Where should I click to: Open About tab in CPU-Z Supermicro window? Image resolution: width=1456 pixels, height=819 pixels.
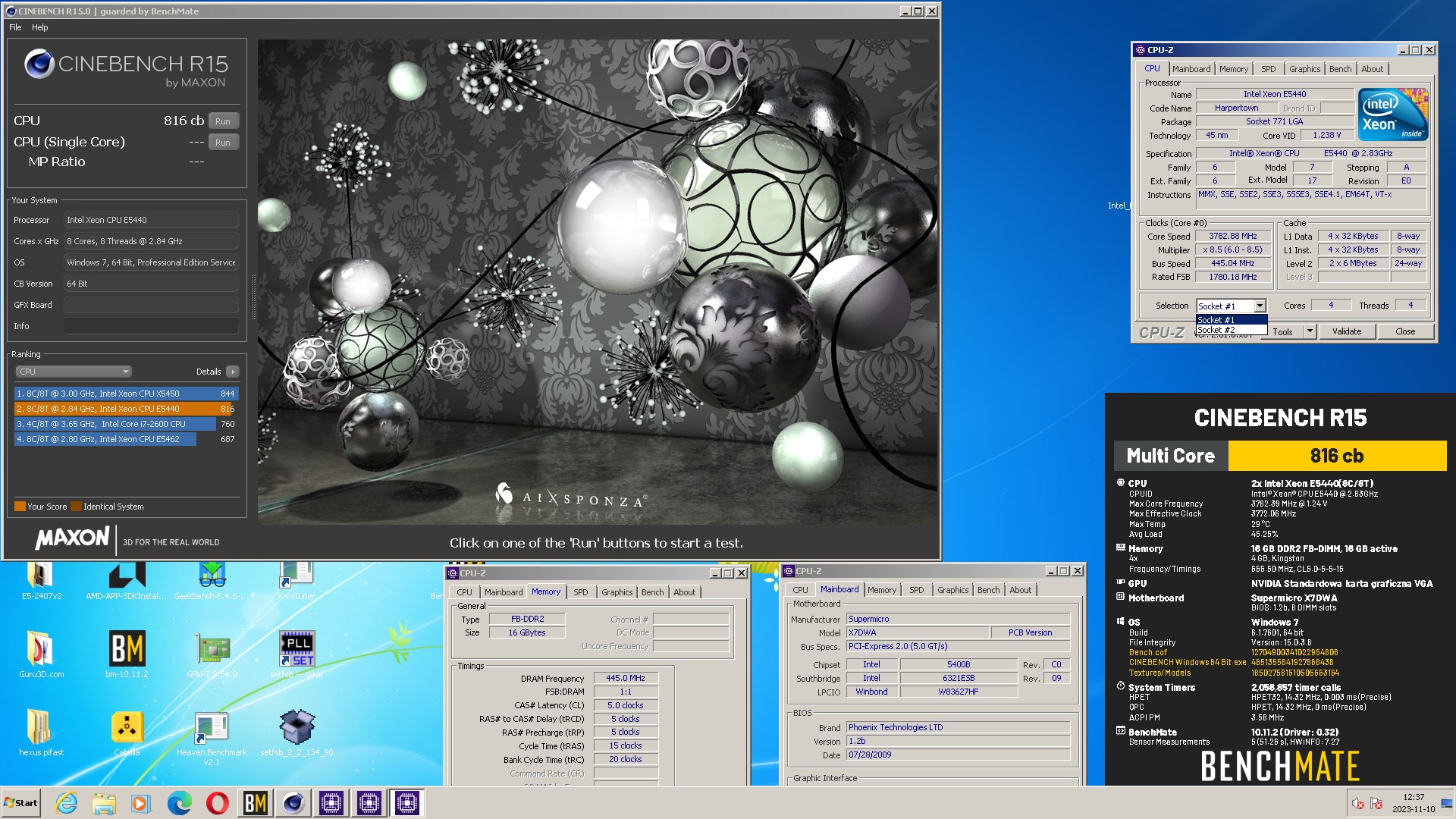[x=1021, y=590]
